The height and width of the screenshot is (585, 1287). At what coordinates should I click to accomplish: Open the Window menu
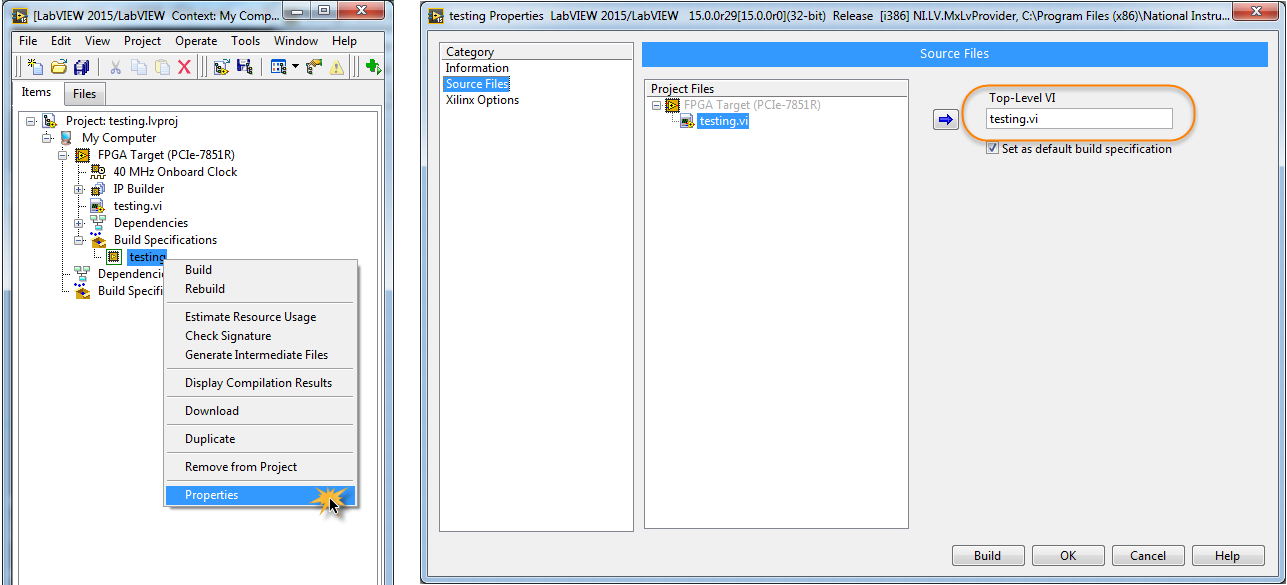click(296, 41)
